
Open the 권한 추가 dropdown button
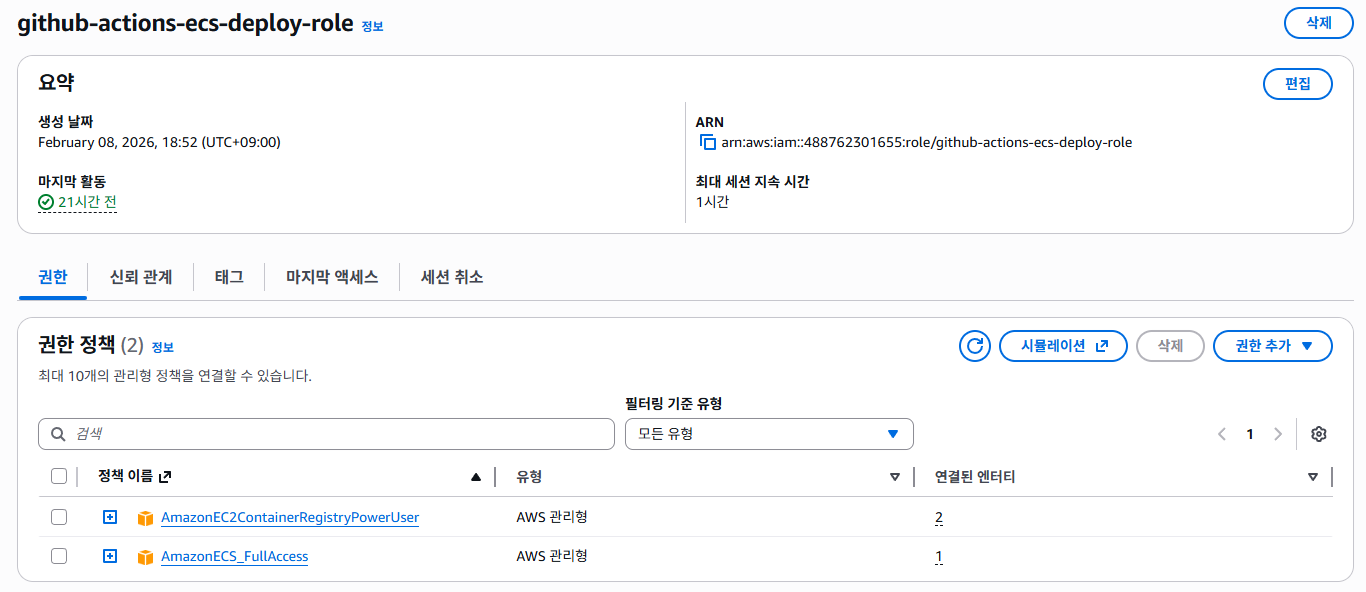click(1273, 346)
